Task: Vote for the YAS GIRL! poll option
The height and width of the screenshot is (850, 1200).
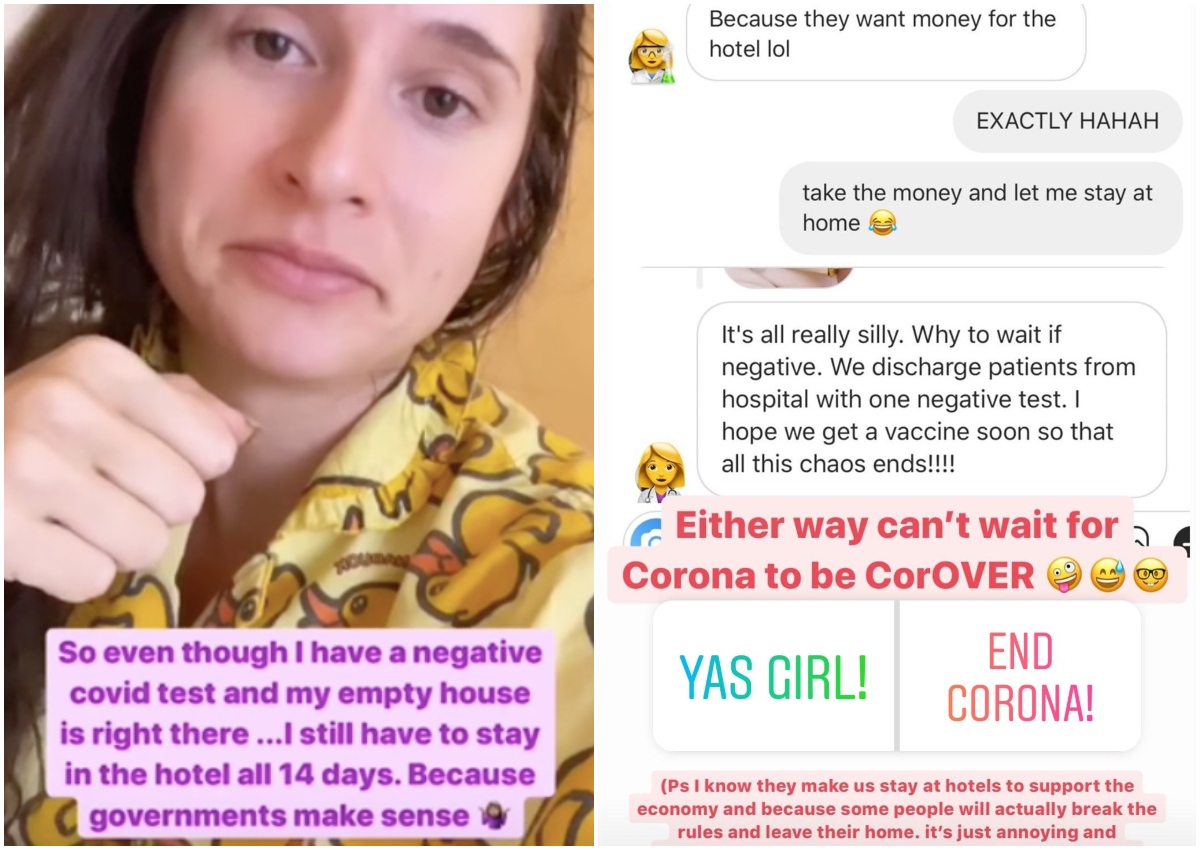Action: (773, 676)
